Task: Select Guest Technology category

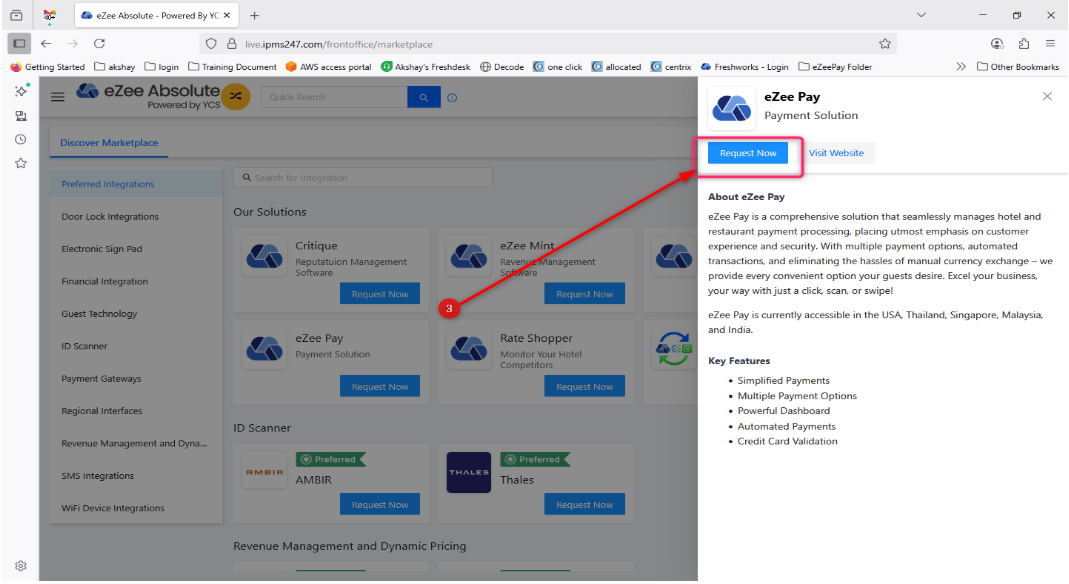Action: coord(136,313)
